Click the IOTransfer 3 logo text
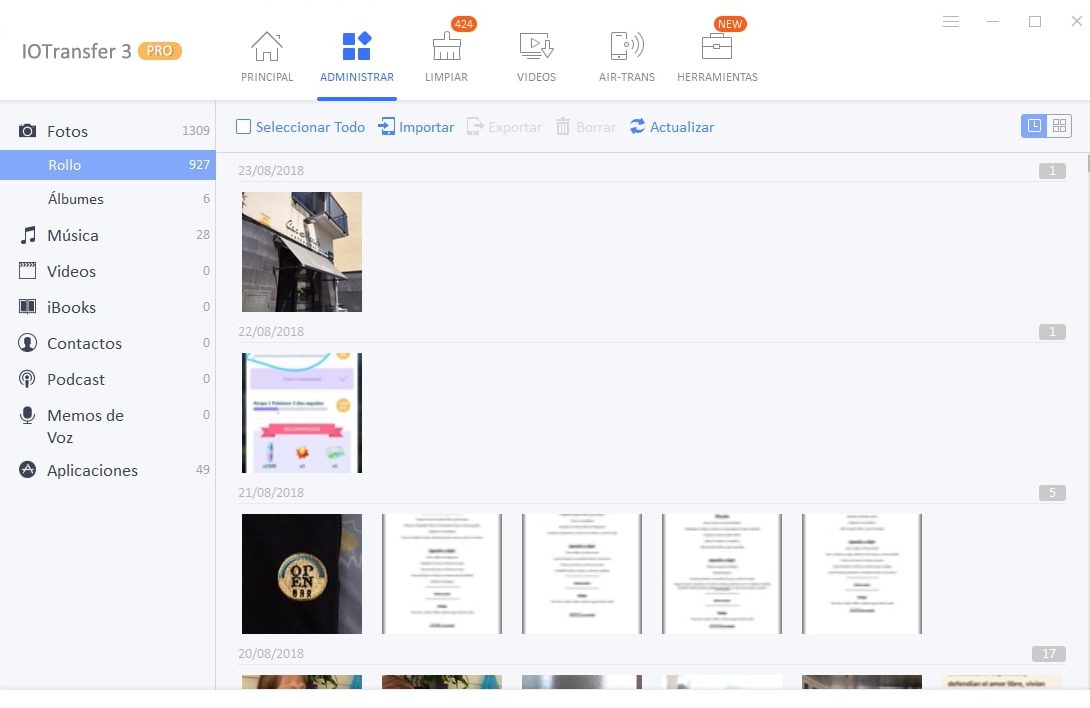The image size is (1090, 708). coord(76,51)
